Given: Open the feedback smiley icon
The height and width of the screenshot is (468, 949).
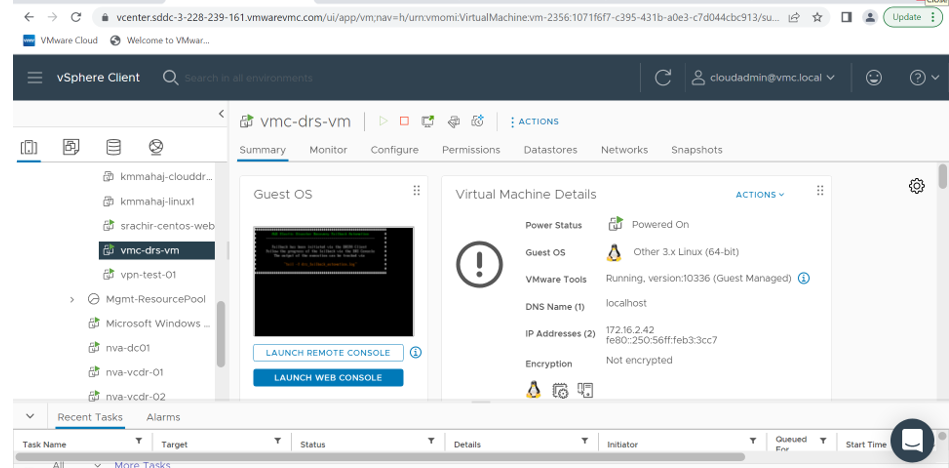Looking at the screenshot, I should click(873, 77).
